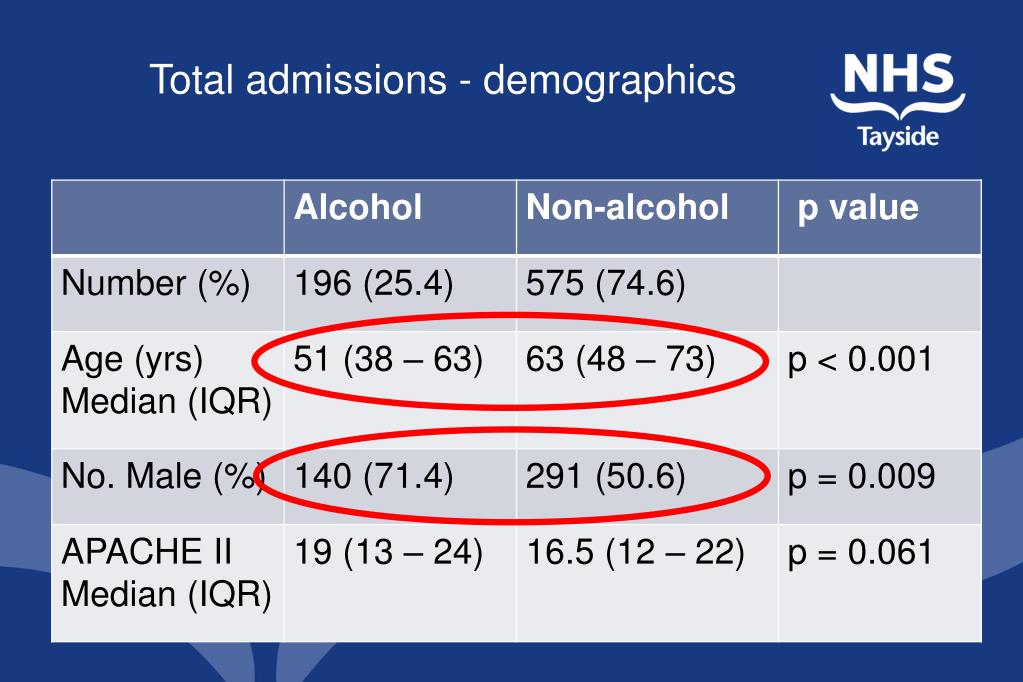Select the "Non-alcohol" column header
Screen dimensions: 1023x682
click(627, 207)
